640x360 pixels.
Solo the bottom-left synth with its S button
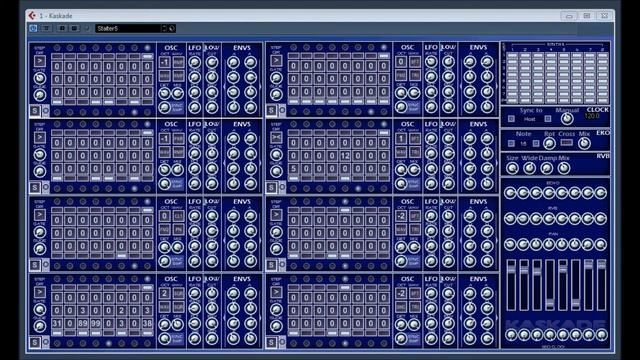(35, 342)
